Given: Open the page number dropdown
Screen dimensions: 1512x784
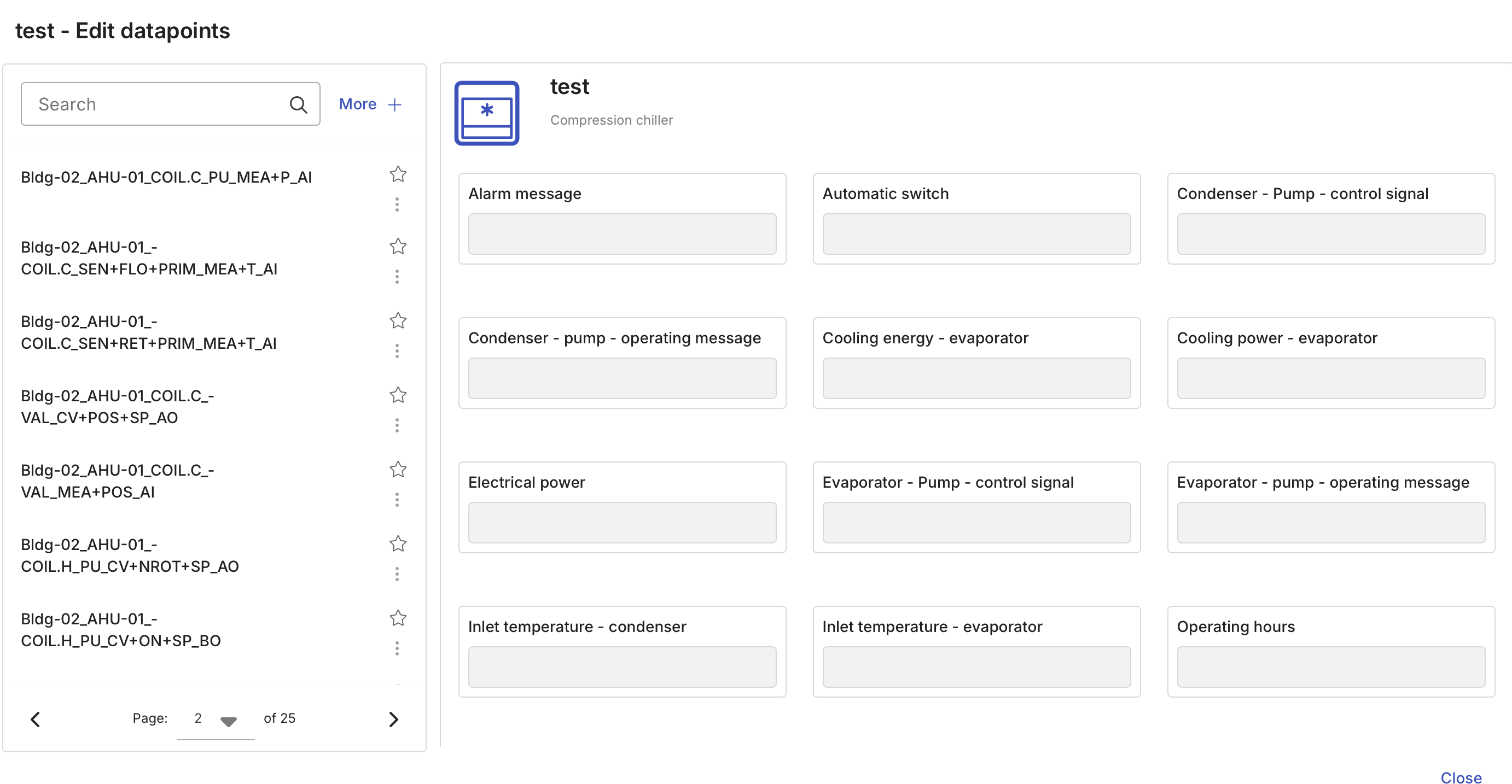Looking at the screenshot, I should point(216,719).
